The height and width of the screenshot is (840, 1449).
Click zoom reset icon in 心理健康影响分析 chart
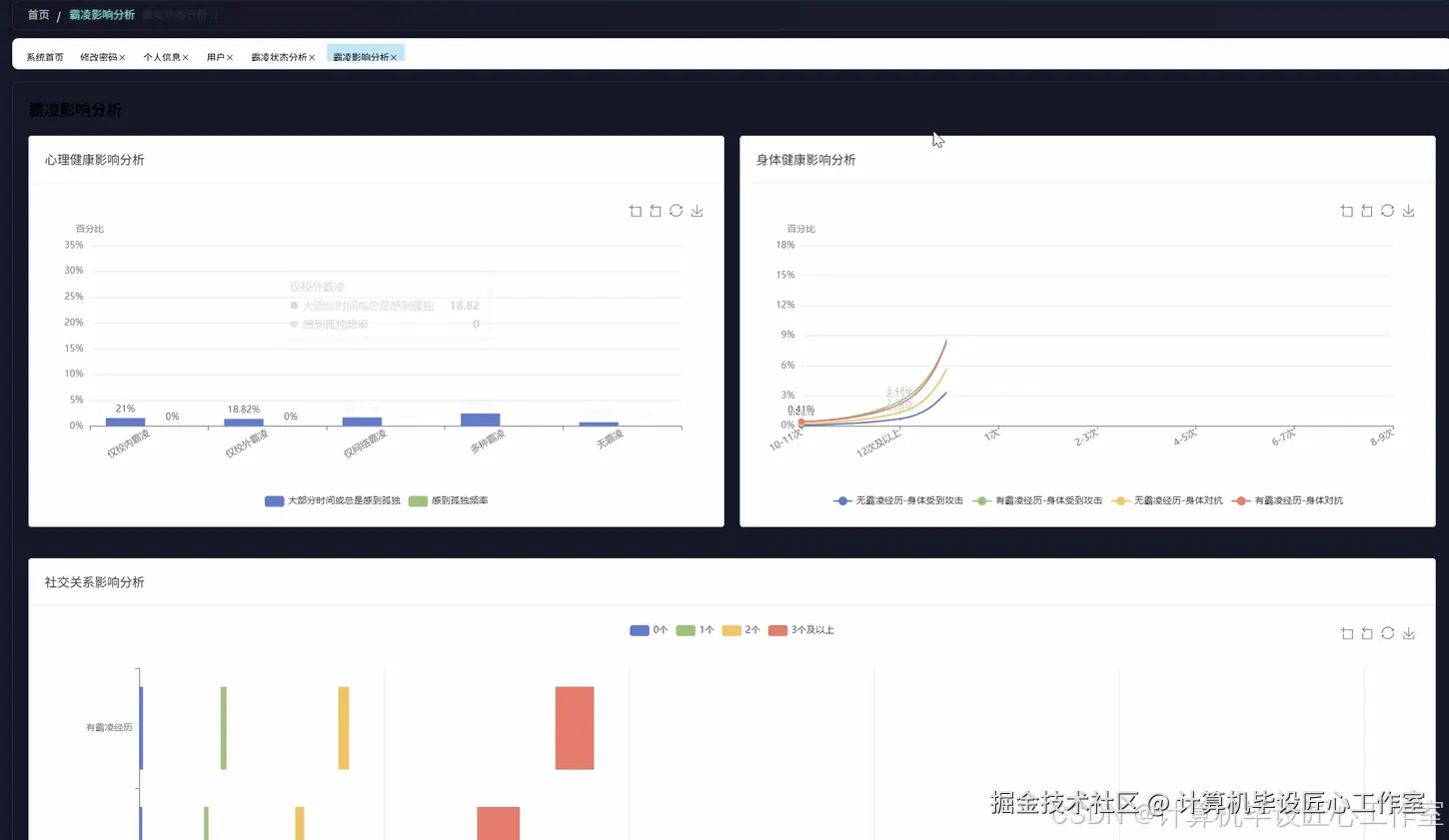[x=656, y=211]
